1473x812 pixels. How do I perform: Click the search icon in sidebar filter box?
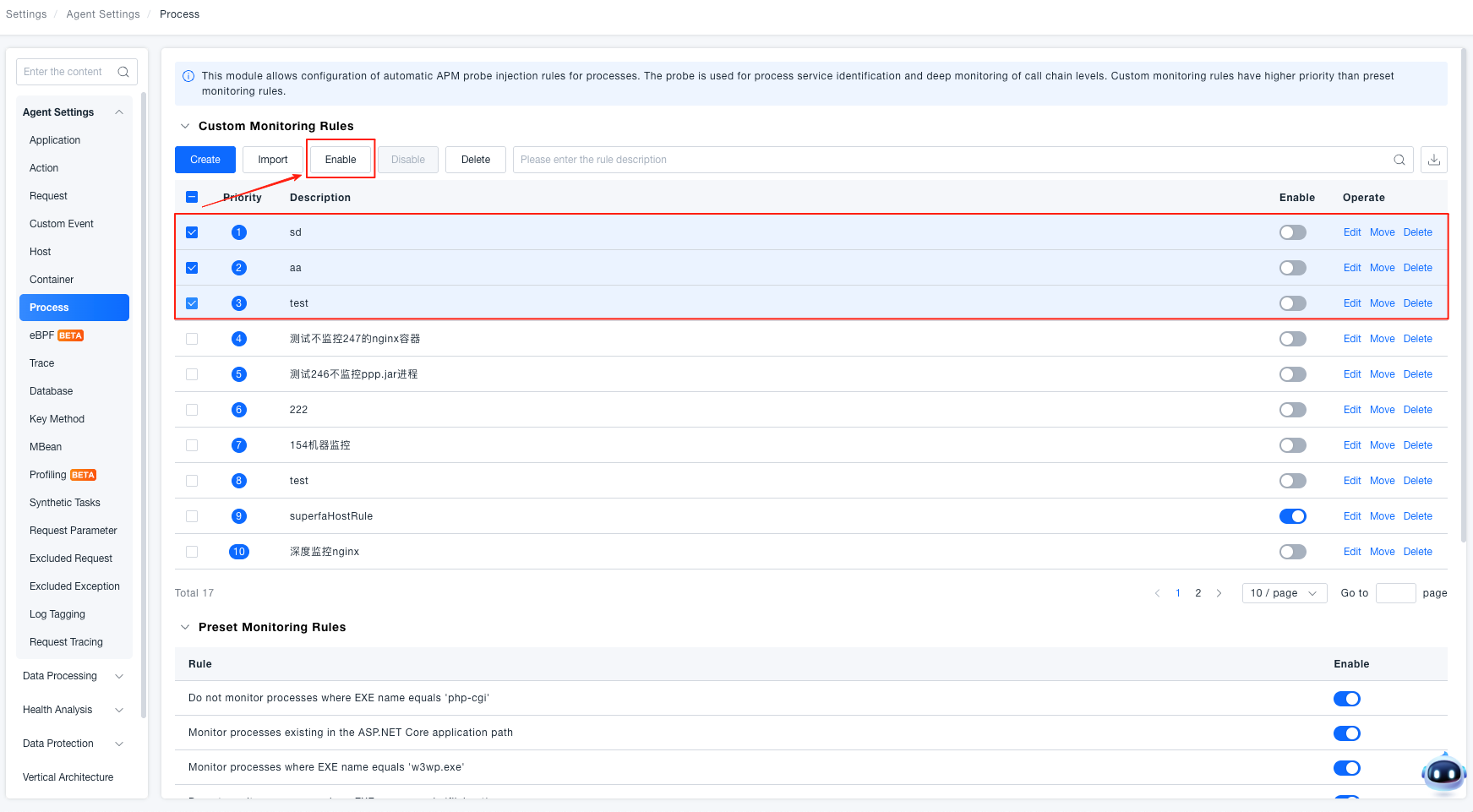(x=123, y=72)
